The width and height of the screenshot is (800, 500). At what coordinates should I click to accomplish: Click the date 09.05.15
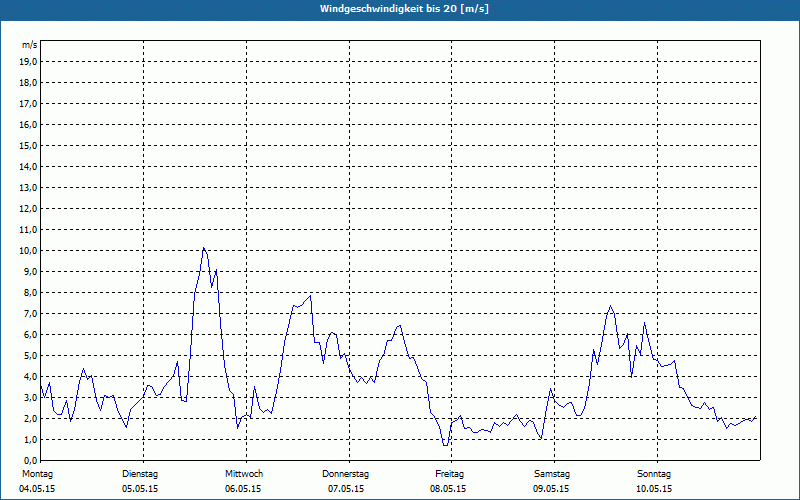point(551,489)
